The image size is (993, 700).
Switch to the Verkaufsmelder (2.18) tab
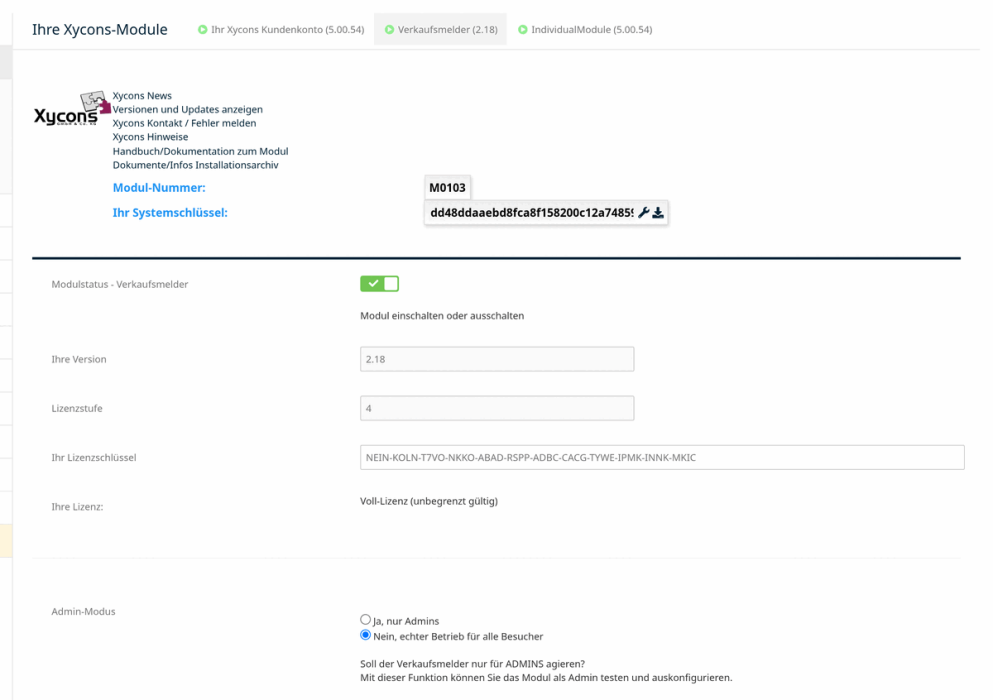pyautogui.click(x=441, y=29)
